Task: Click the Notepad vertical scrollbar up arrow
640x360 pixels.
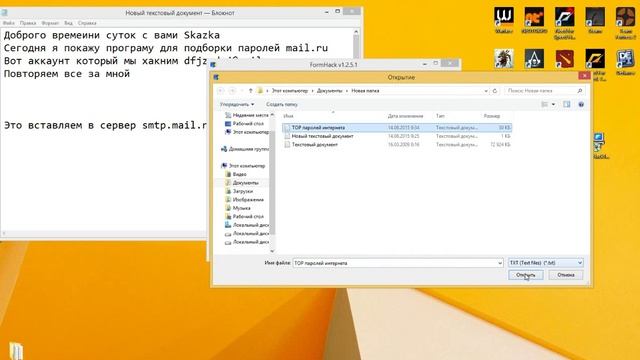Action: 356,32
